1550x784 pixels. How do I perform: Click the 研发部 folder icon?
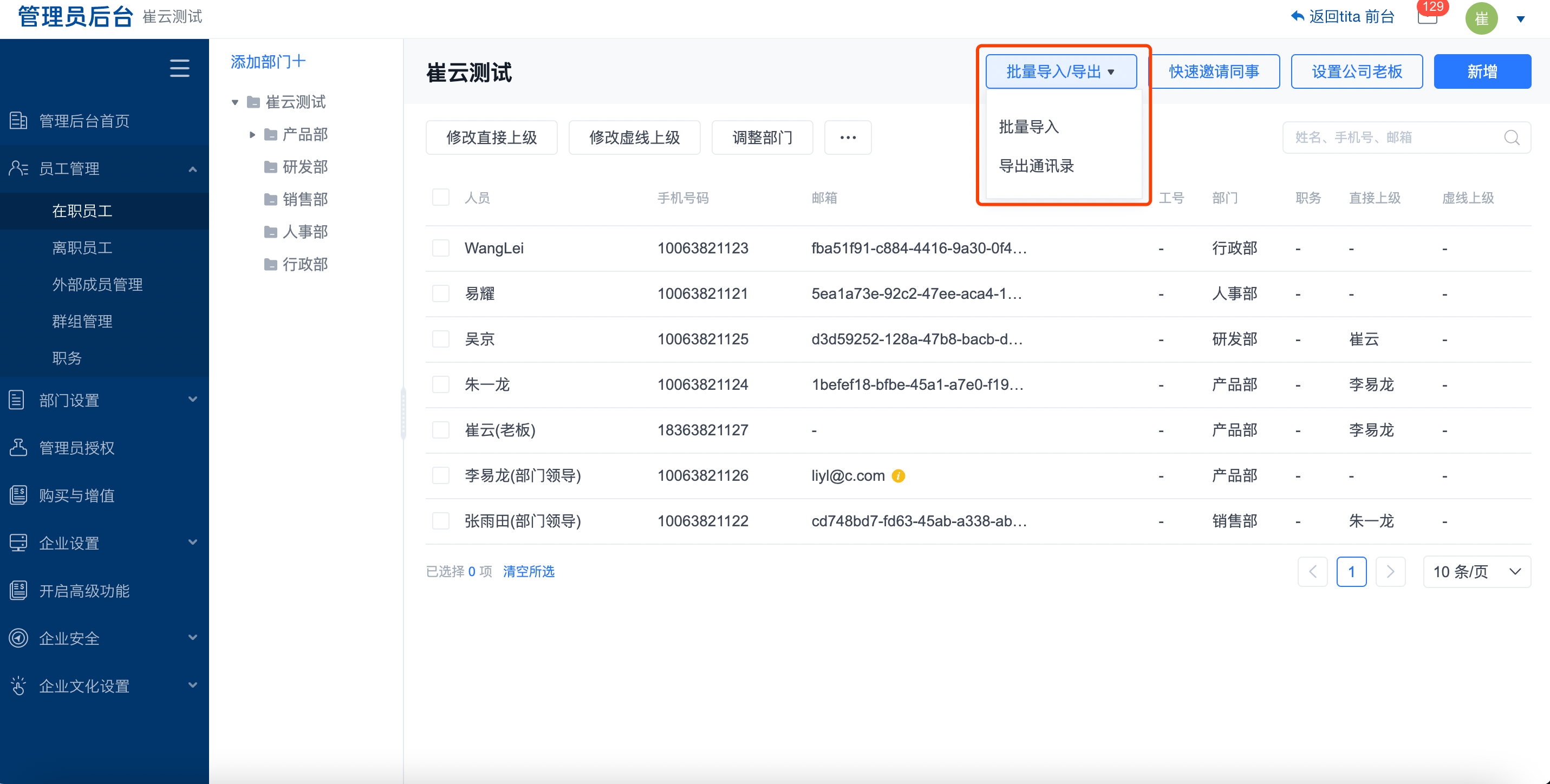click(271, 167)
